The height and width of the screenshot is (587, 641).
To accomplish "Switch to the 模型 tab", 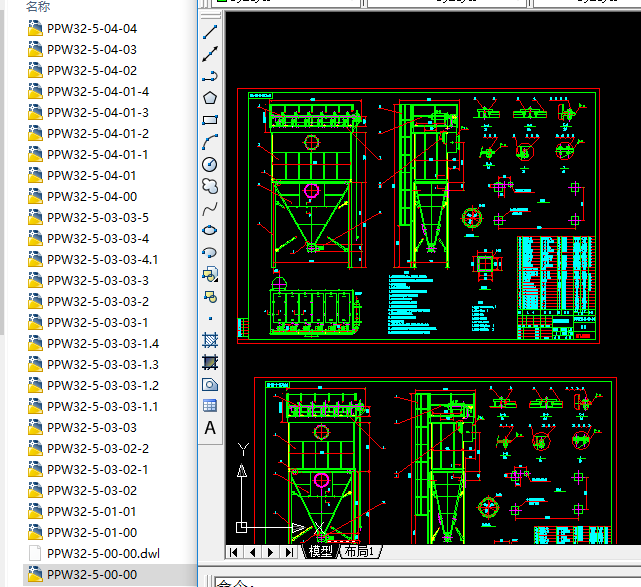I will (320, 551).
